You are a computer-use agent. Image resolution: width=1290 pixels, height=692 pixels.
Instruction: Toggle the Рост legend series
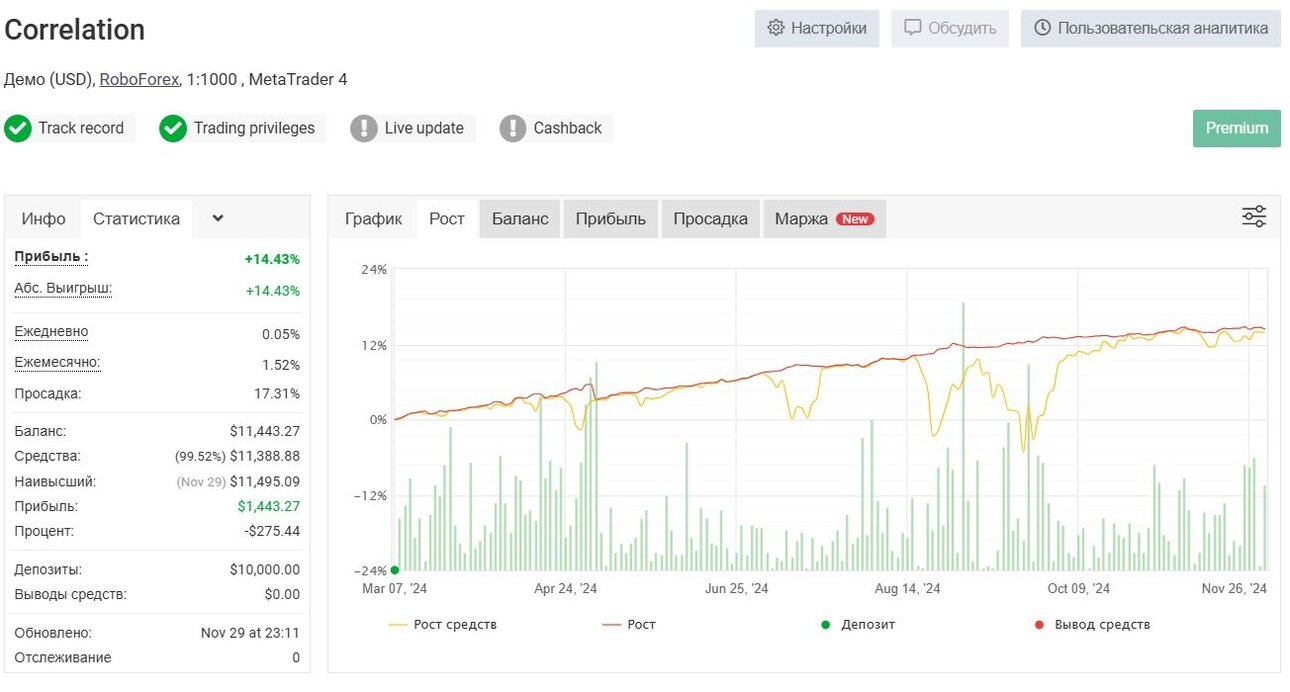click(x=629, y=624)
